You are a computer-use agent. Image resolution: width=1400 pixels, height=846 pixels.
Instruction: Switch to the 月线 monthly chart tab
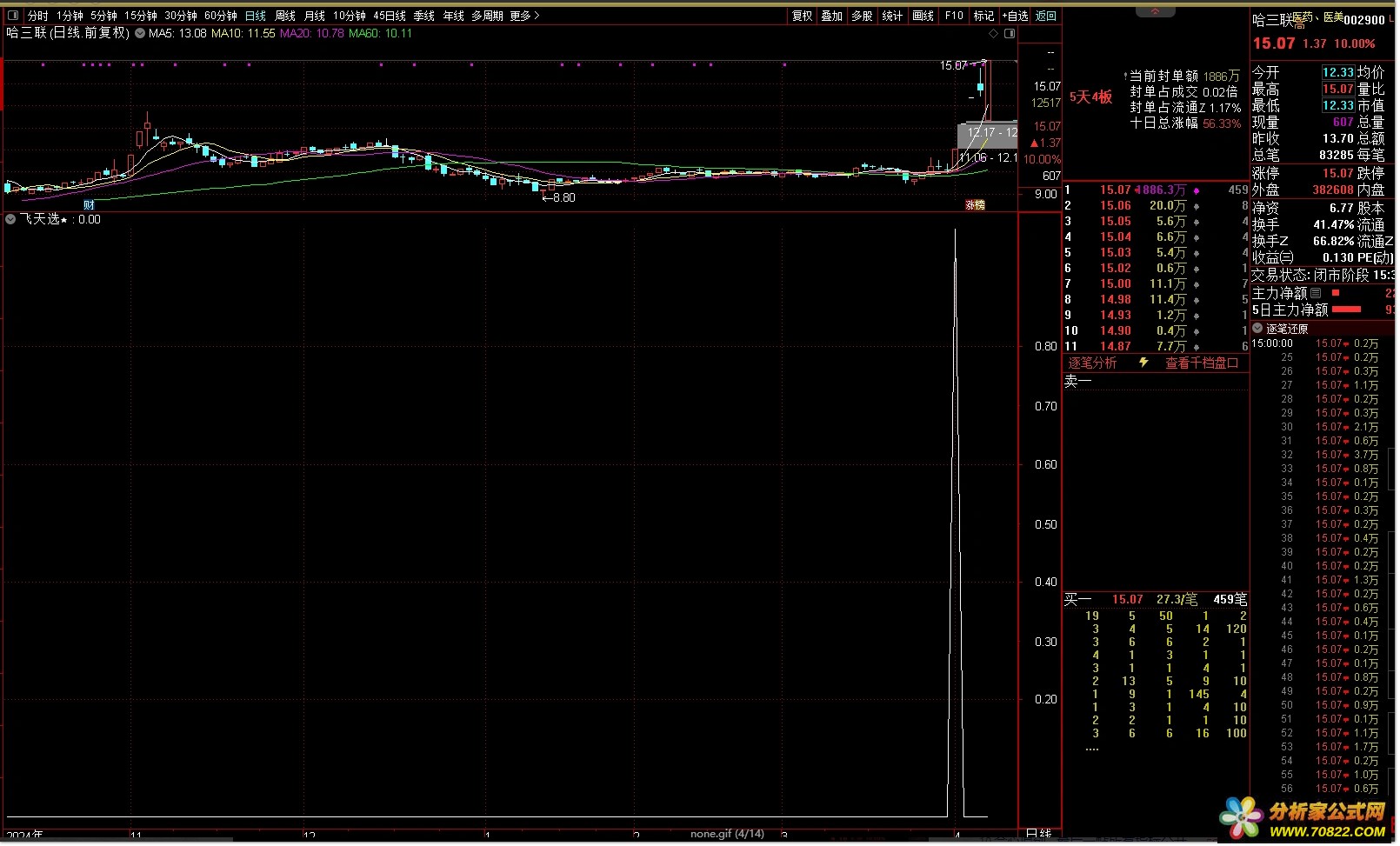pos(315,16)
